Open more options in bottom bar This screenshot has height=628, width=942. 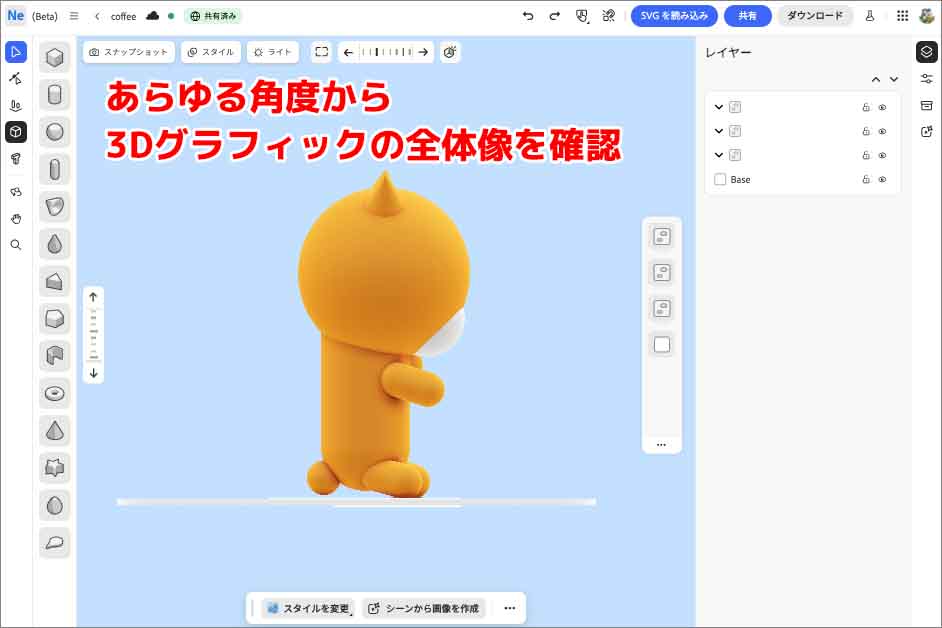click(x=509, y=608)
